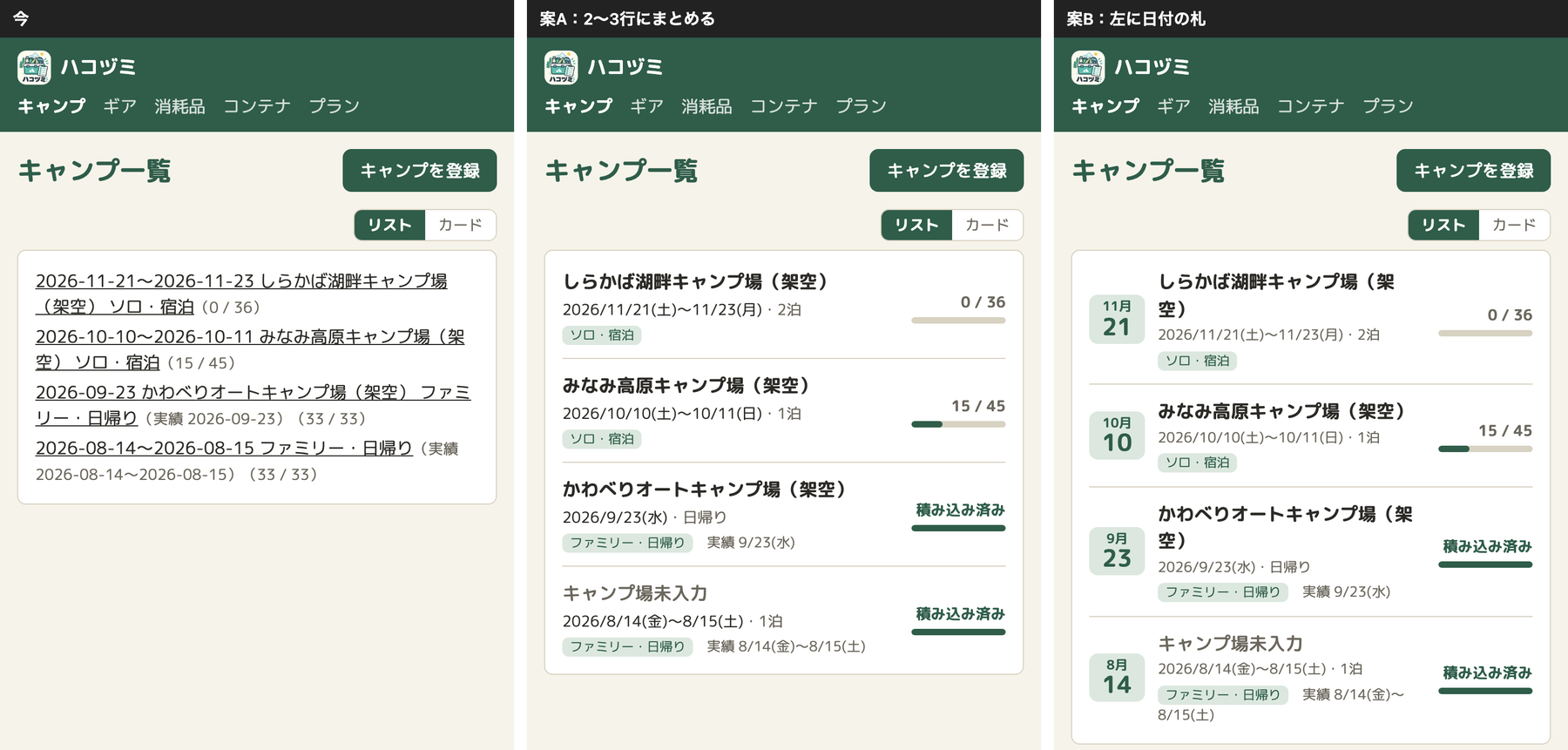Image resolution: width=1568 pixels, height=750 pixels.
Task: Click ファミリー・日帰り tag on the かわべり row in the 案B panel
Action: tap(1223, 592)
